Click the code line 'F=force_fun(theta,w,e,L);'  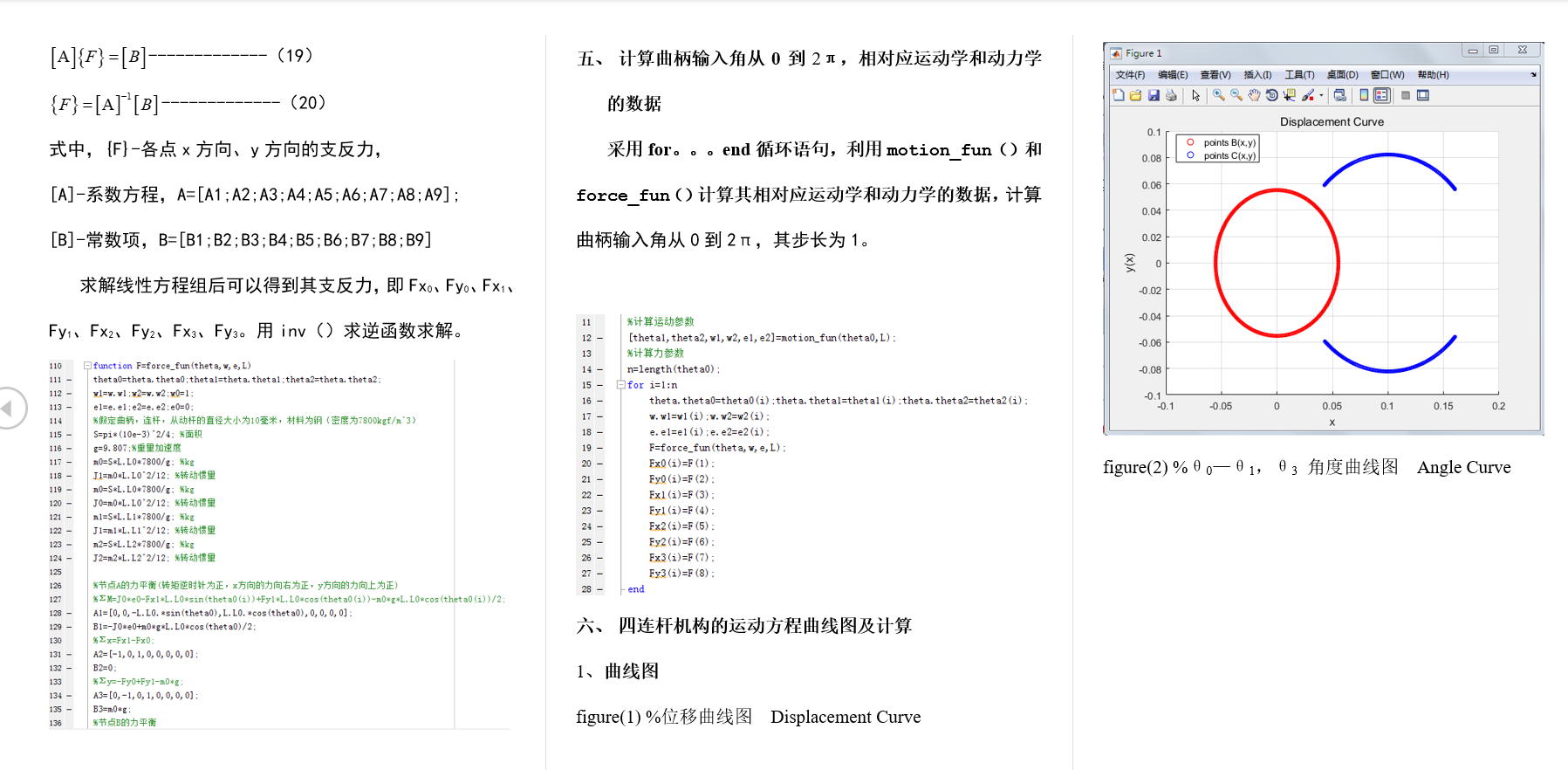pyautogui.click(x=717, y=448)
